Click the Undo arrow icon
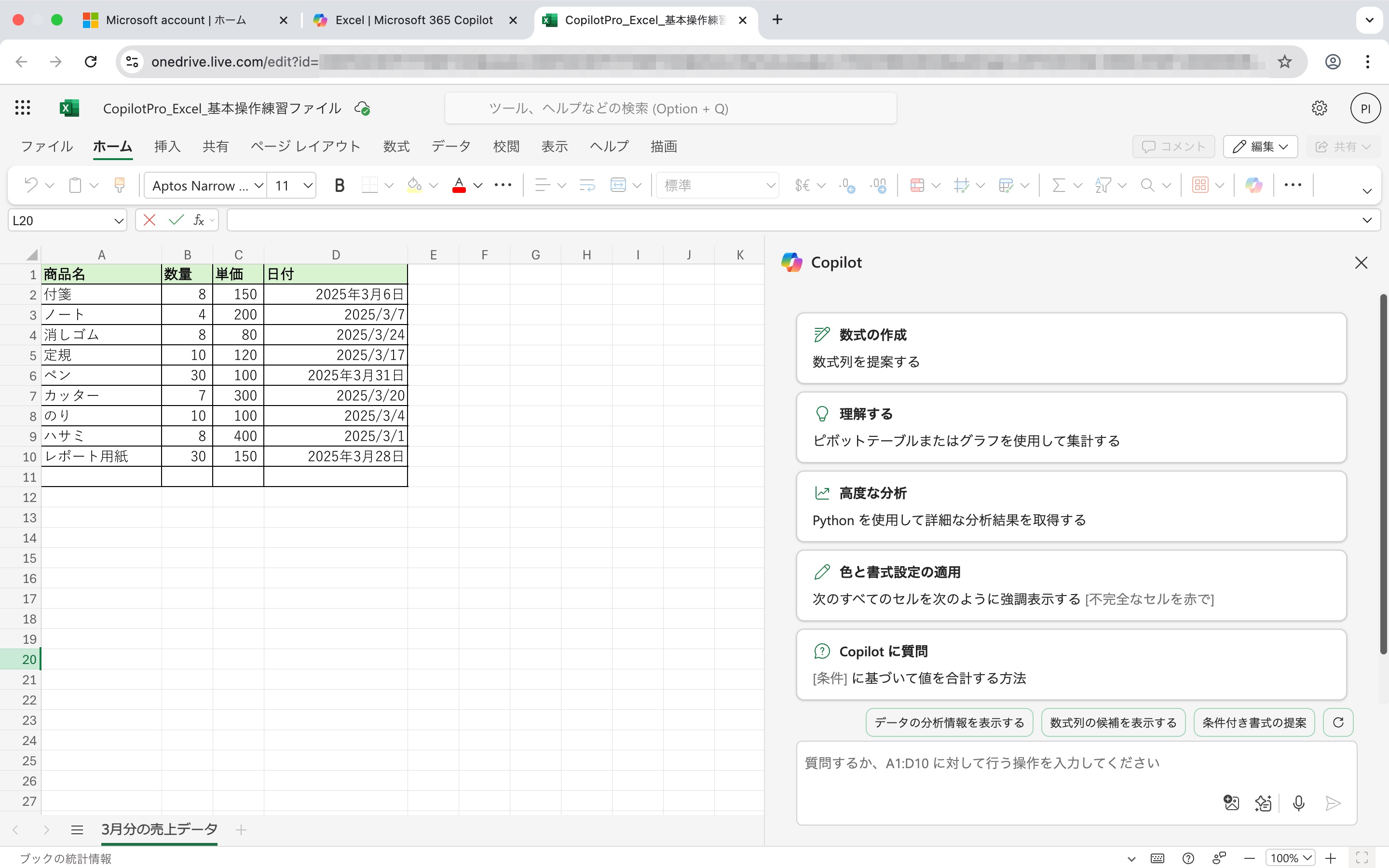The height and width of the screenshot is (868, 1389). (30, 185)
